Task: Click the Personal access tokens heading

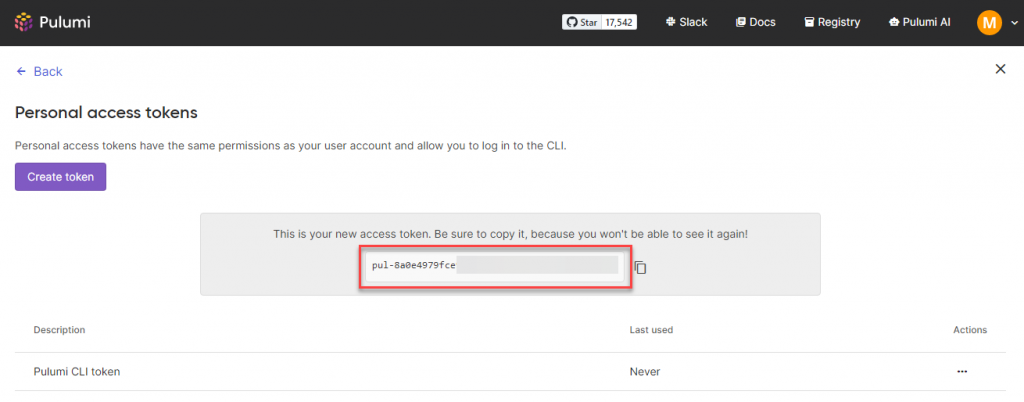Action: [x=106, y=113]
